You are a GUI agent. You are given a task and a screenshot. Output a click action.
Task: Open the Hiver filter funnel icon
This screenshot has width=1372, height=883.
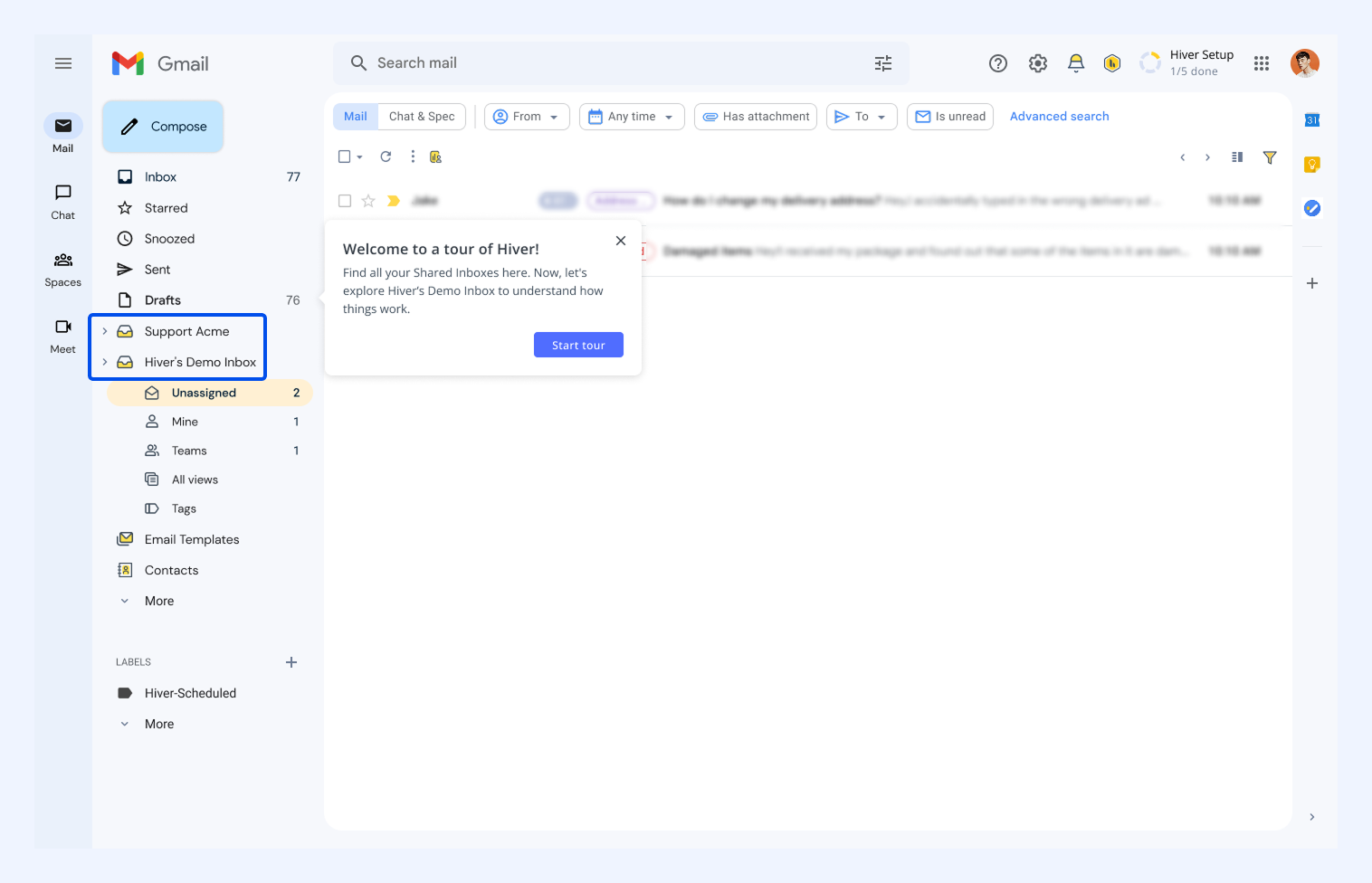(x=1270, y=157)
